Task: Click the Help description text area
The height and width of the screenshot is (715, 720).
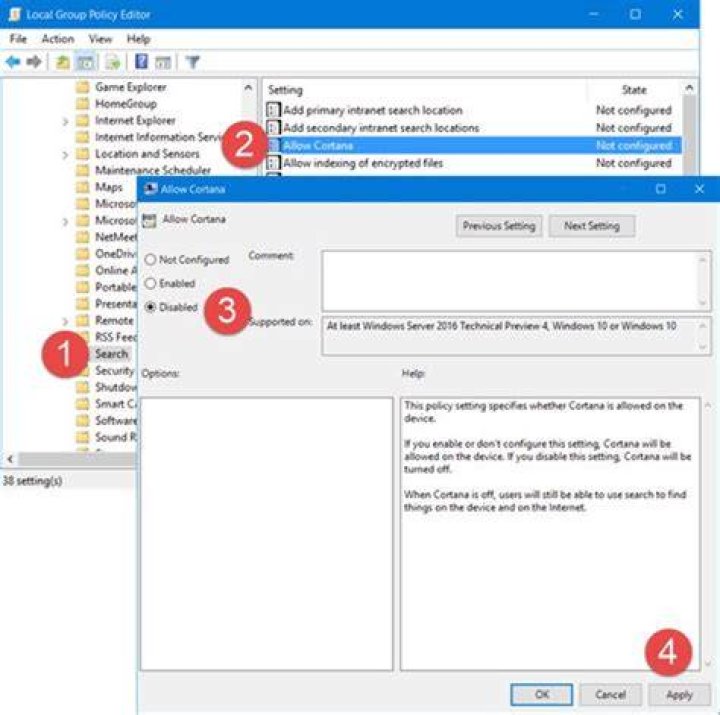Action: pos(550,534)
